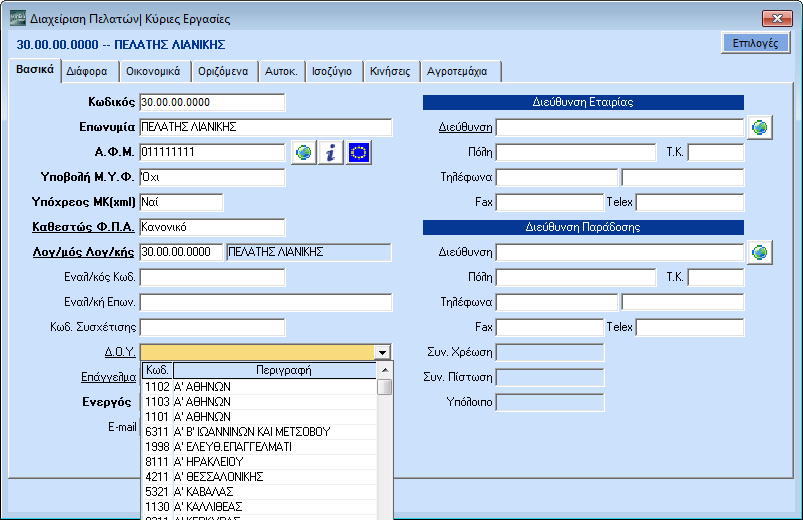Image resolution: width=803 pixels, height=520 pixels.
Task: Click the Επιλογές button
Action: [x=755, y=43]
